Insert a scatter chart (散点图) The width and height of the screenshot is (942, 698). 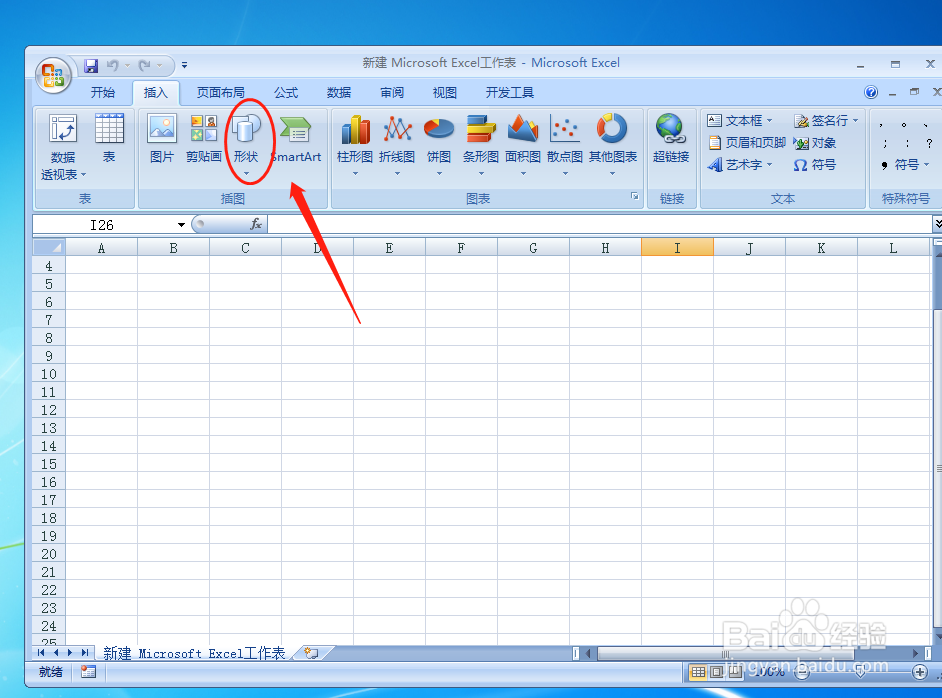tap(565, 144)
